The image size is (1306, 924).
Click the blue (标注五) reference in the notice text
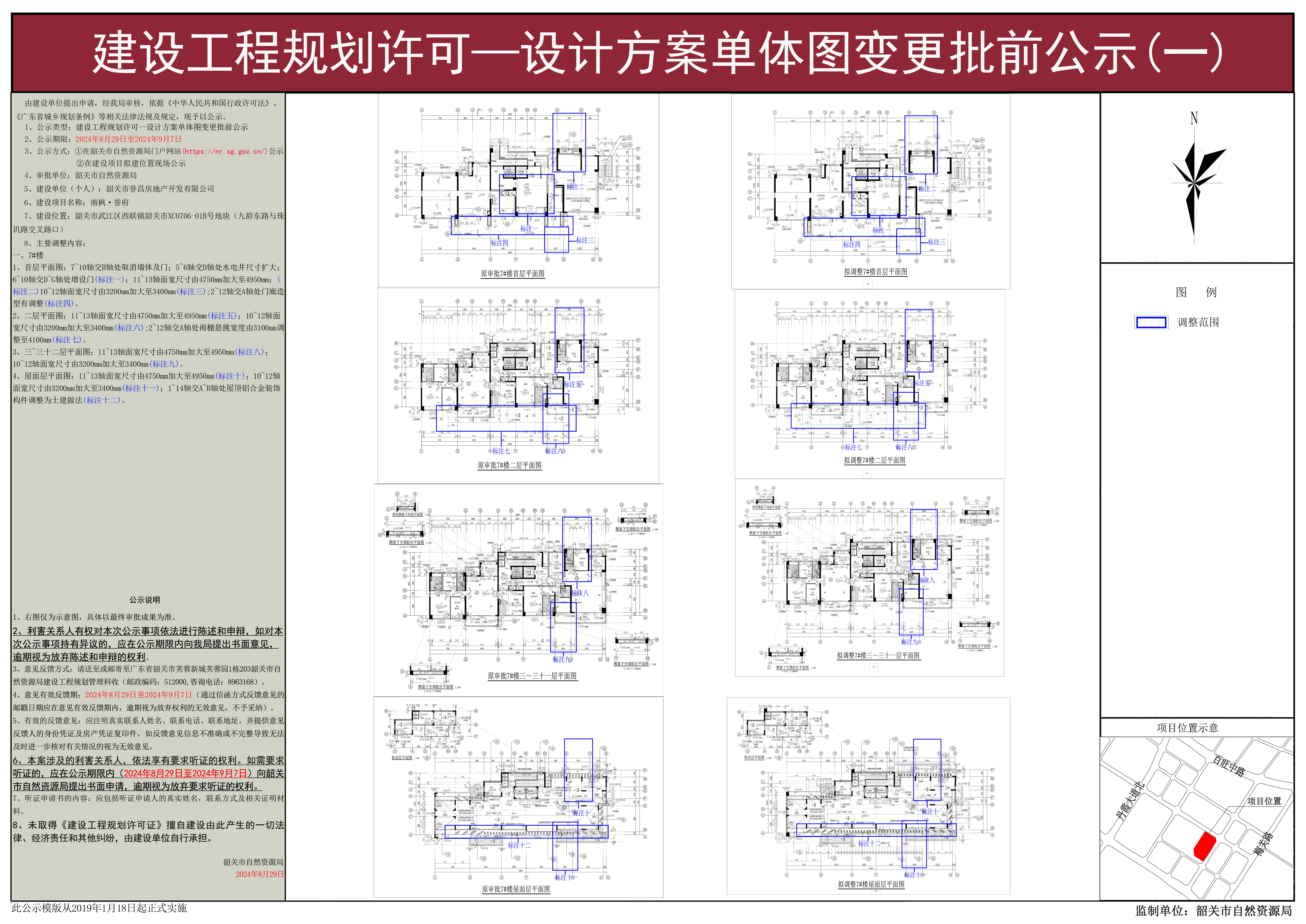coord(223,316)
